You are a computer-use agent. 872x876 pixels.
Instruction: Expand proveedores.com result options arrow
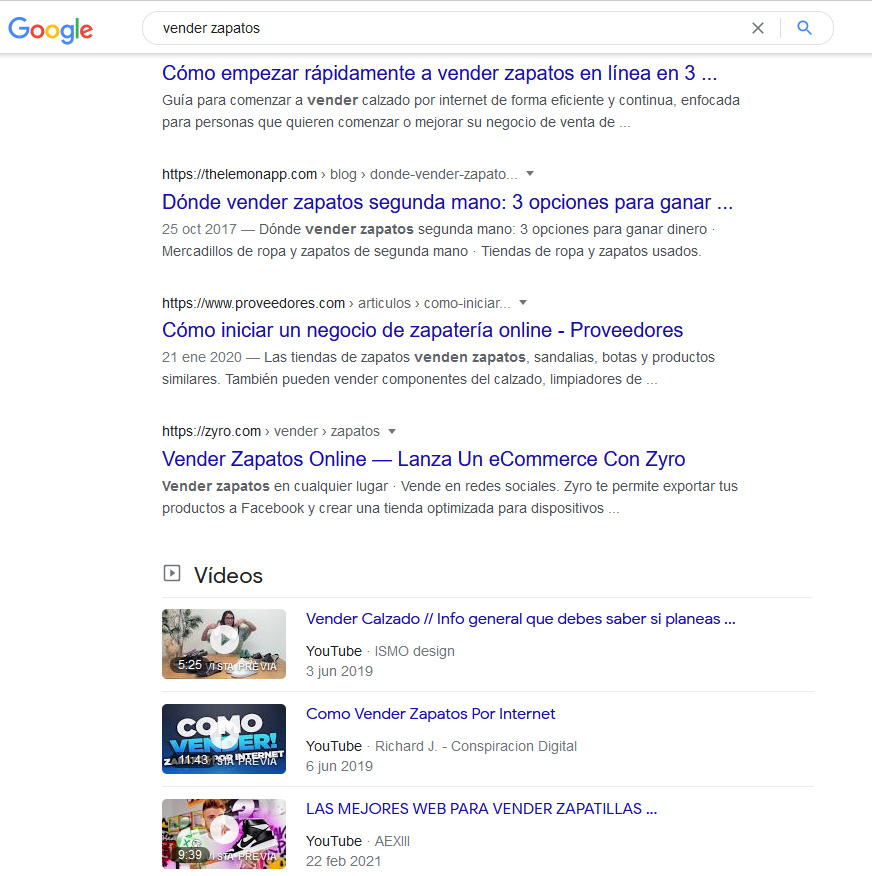(x=523, y=303)
